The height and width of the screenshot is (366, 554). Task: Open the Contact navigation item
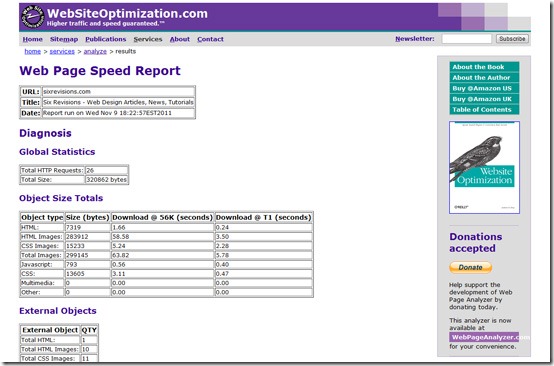coord(210,39)
